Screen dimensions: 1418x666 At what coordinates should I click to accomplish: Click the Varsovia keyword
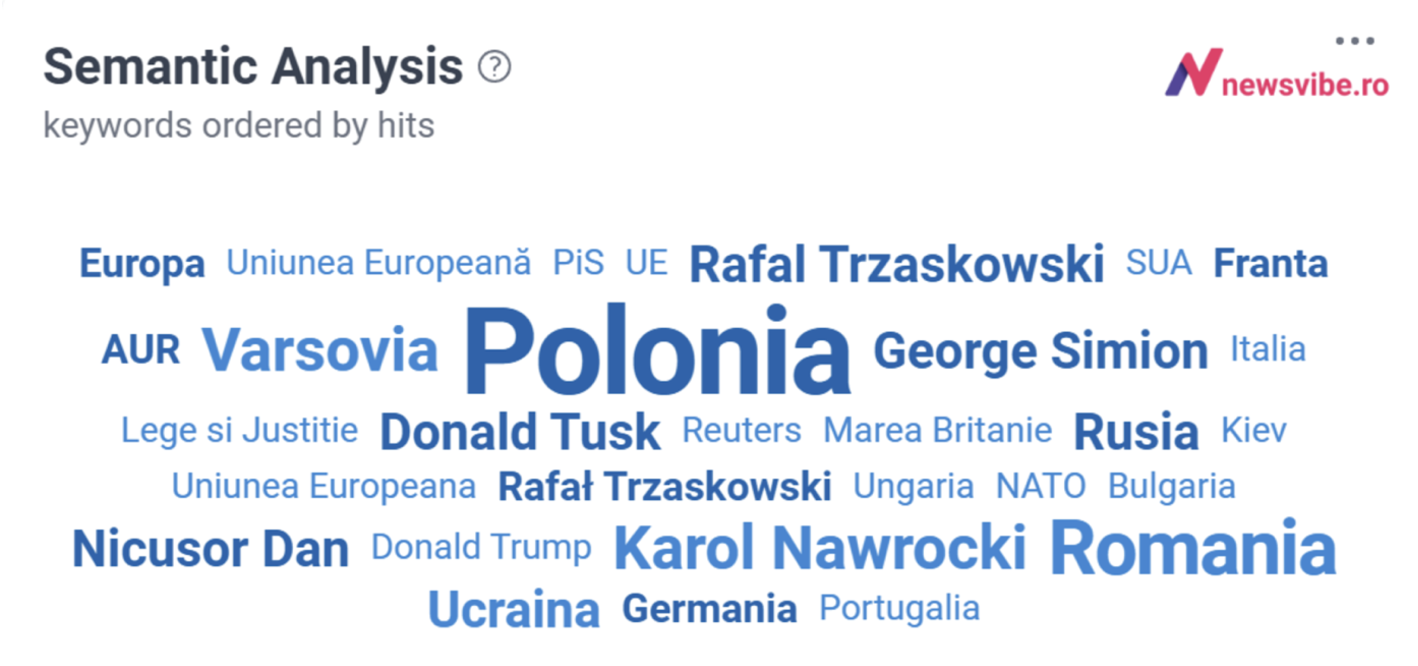(320, 350)
